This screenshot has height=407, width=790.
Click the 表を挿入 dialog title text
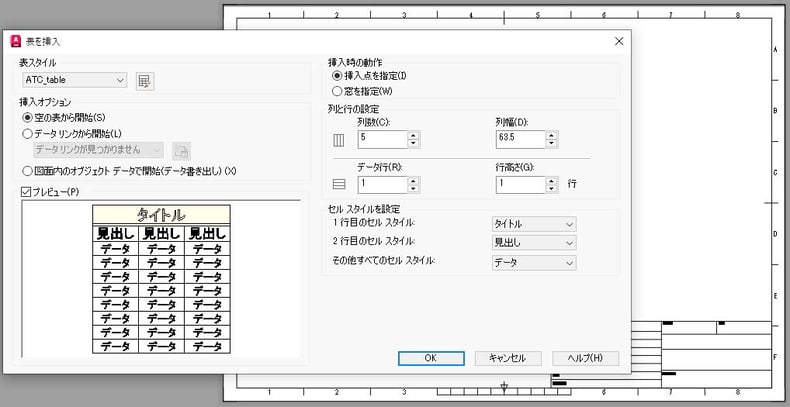[x=43, y=42]
